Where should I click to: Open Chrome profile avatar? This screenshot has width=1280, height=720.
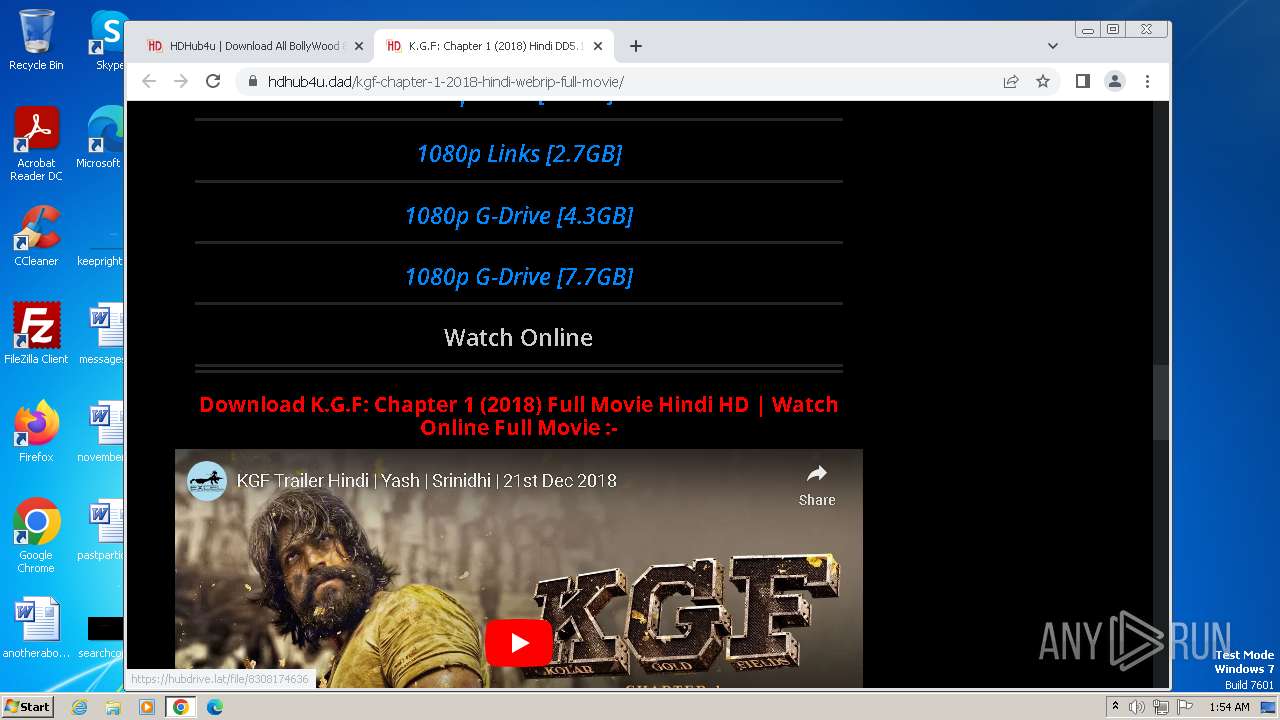coord(1115,81)
